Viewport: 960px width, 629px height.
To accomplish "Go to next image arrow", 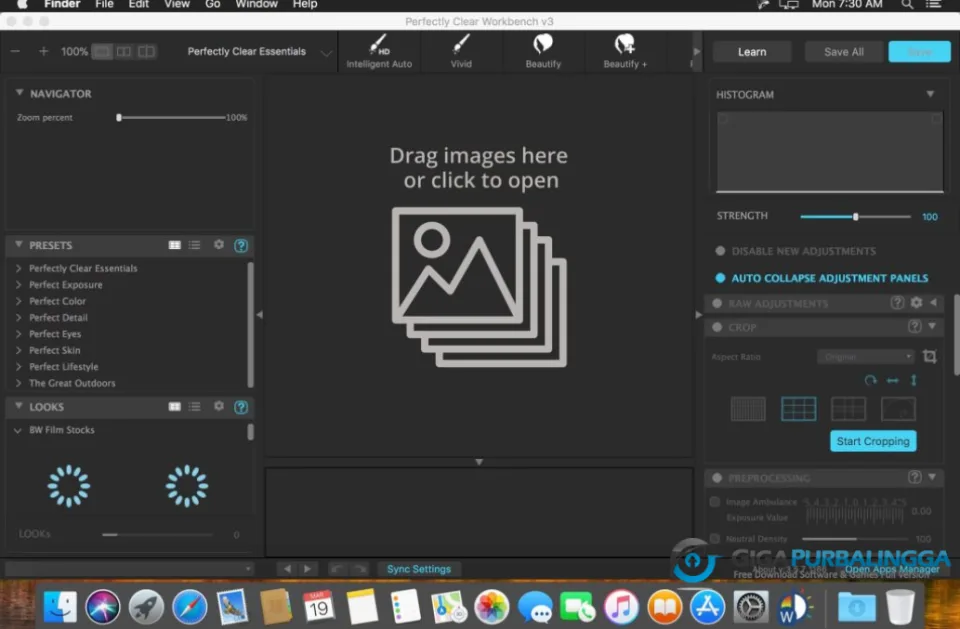I will point(307,569).
